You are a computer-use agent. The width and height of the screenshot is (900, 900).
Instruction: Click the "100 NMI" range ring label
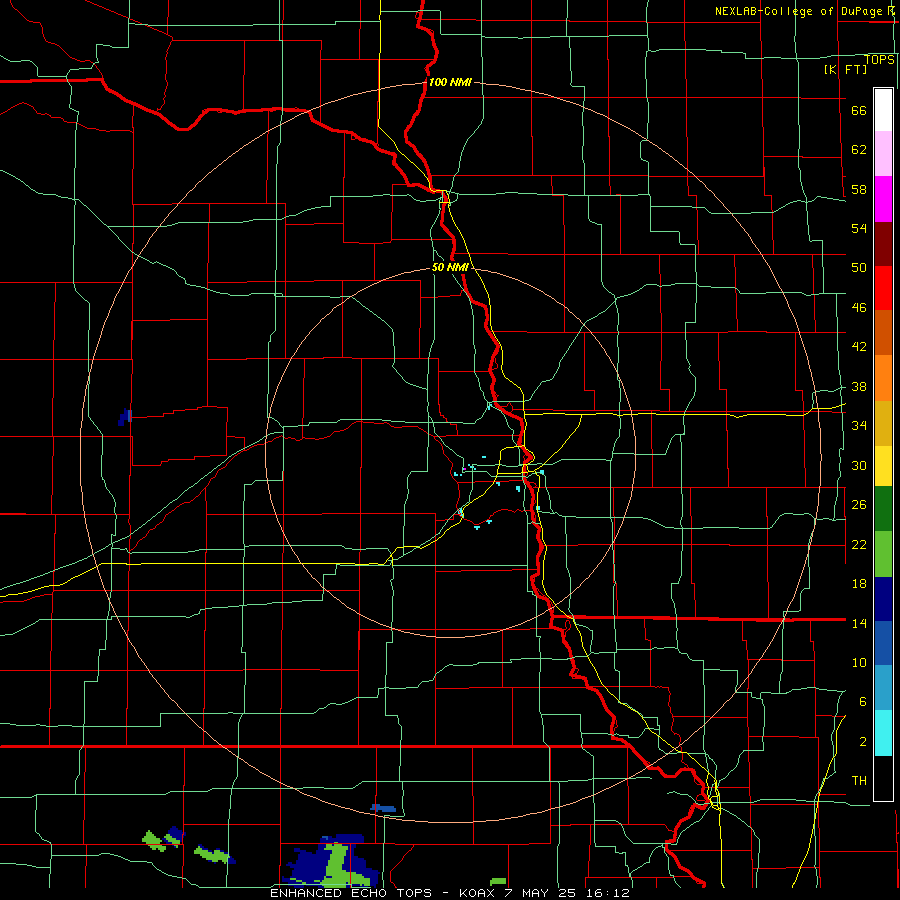click(x=450, y=82)
